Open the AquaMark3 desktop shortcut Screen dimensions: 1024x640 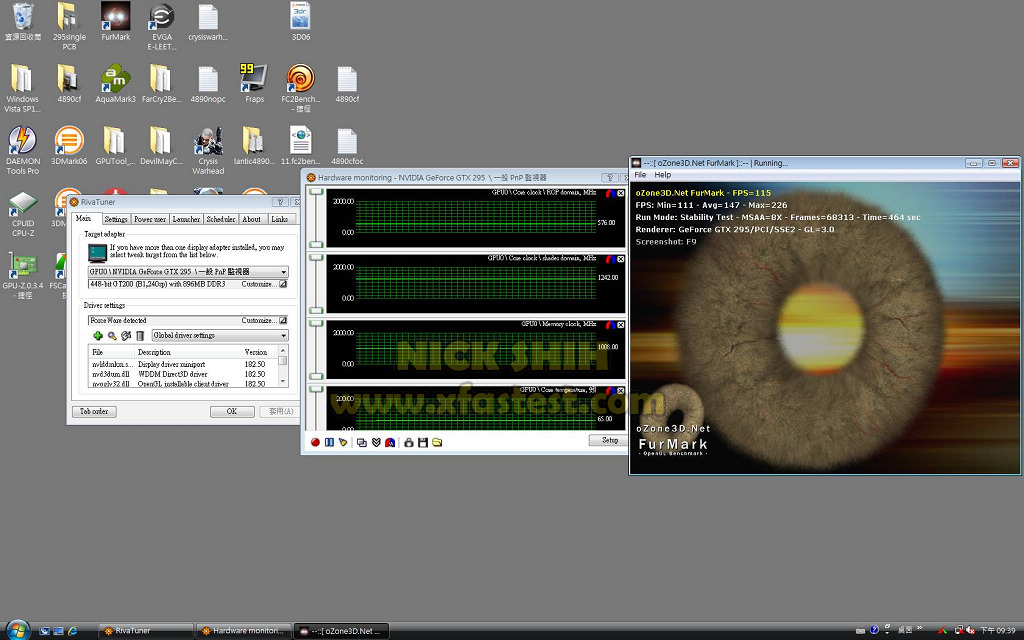[115, 80]
